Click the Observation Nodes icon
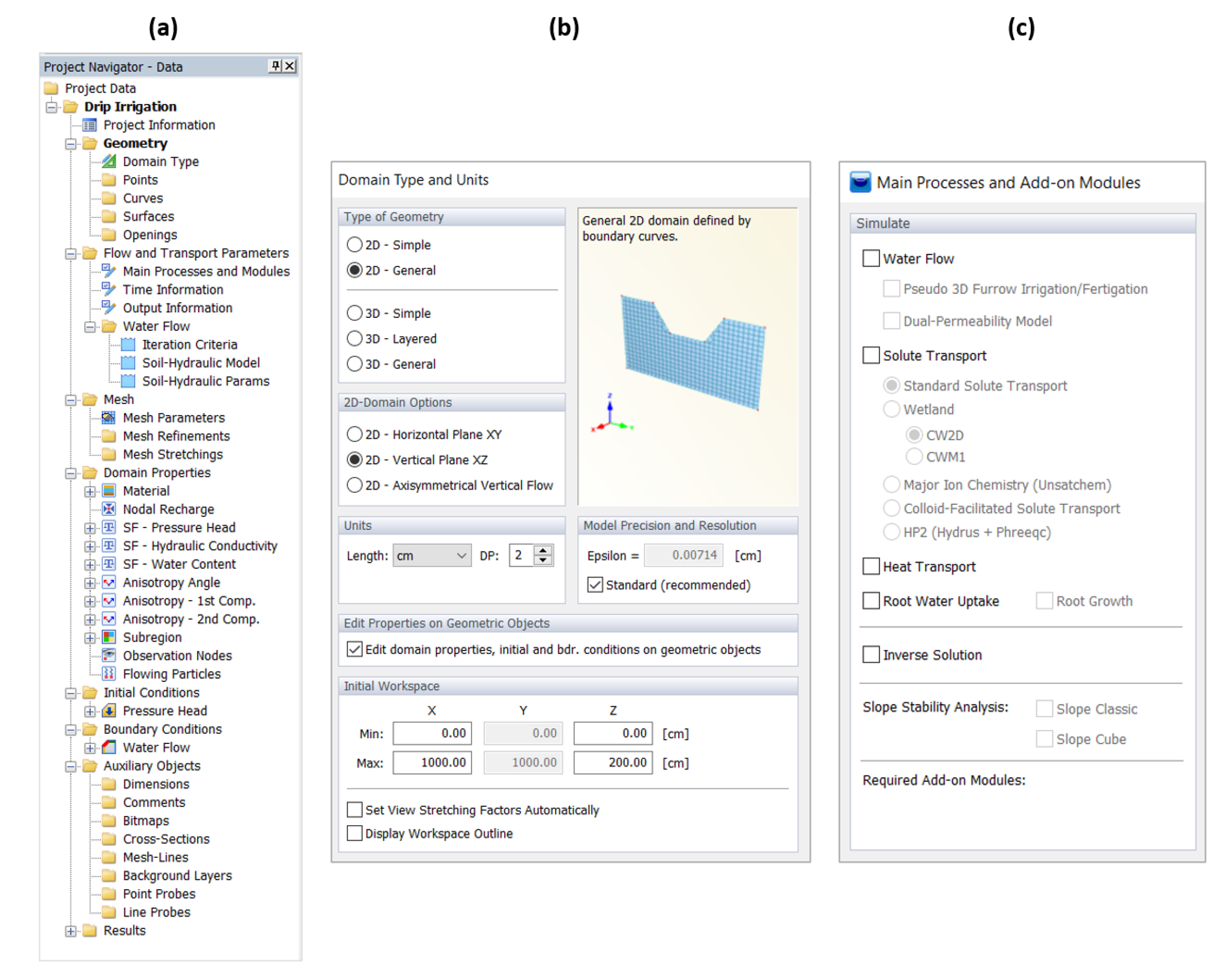Screen dimensions: 1221x980 click(109, 656)
